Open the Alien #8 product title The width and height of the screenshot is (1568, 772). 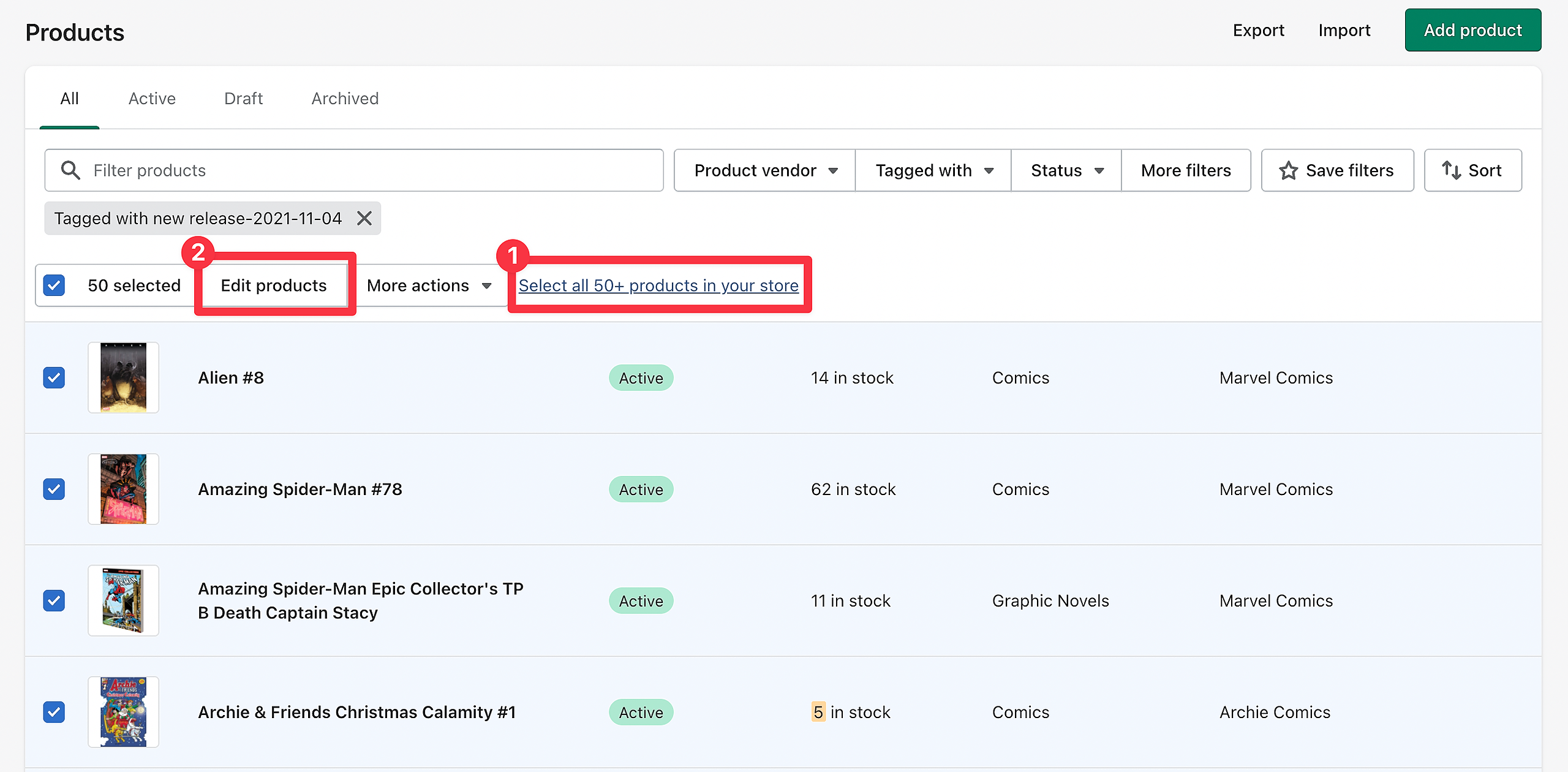[231, 377]
